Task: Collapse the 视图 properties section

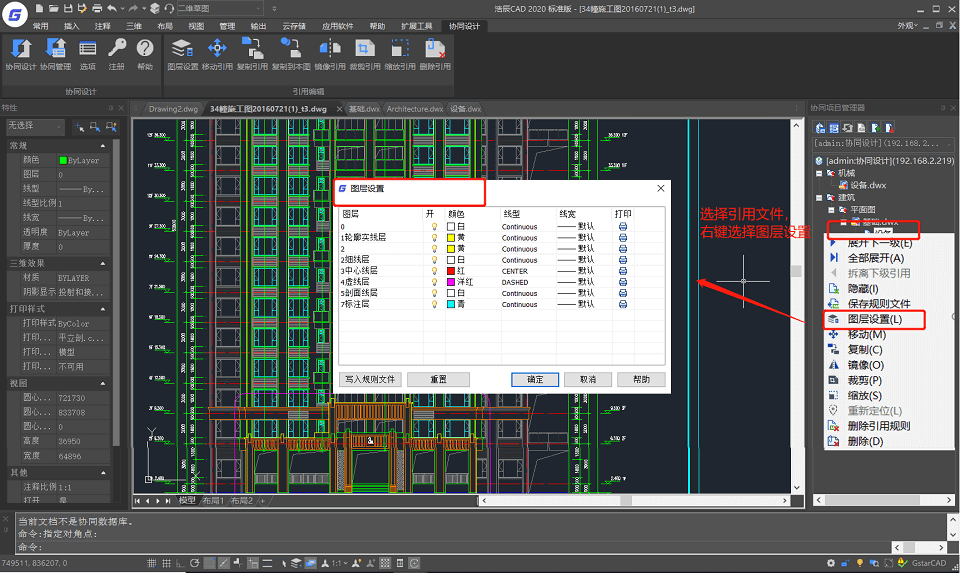Action: click(103, 383)
